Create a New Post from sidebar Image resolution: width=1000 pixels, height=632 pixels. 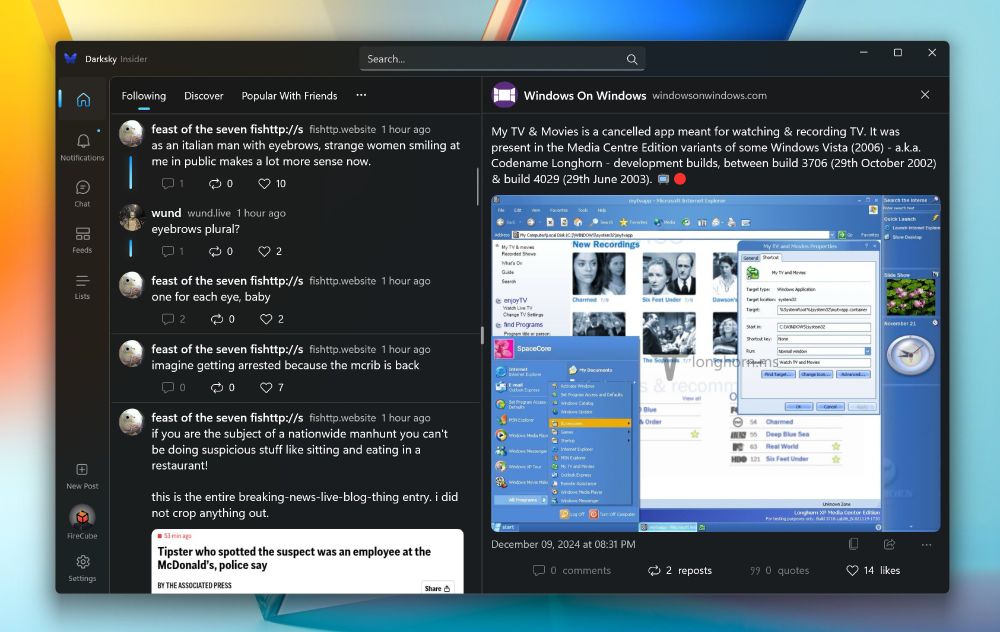click(x=82, y=476)
